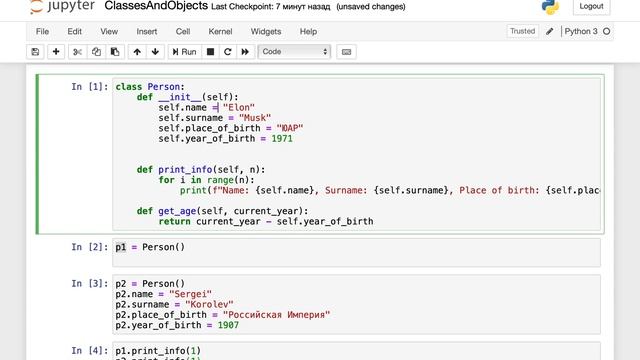The height and width of the screenshot is (360, 640).
Task: Save and checkpoint the notebook
Action: [x=35, y=52]
